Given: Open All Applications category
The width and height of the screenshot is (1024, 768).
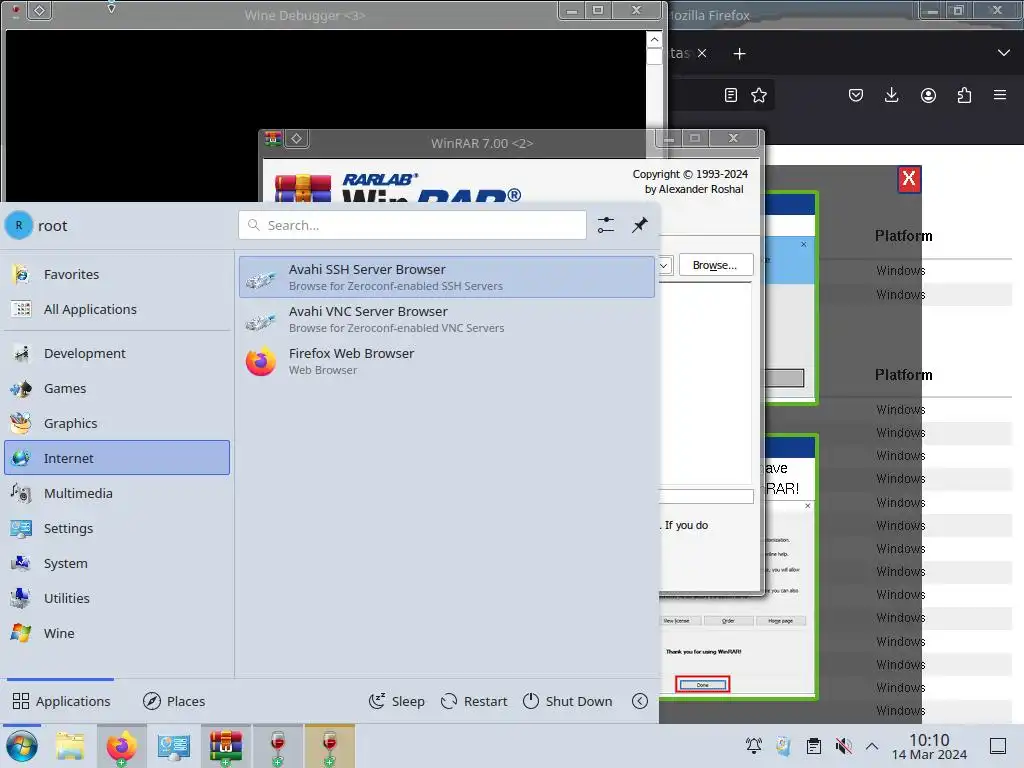Looking at the screenshot, I should pyautogui.click(x=117, y=310).
